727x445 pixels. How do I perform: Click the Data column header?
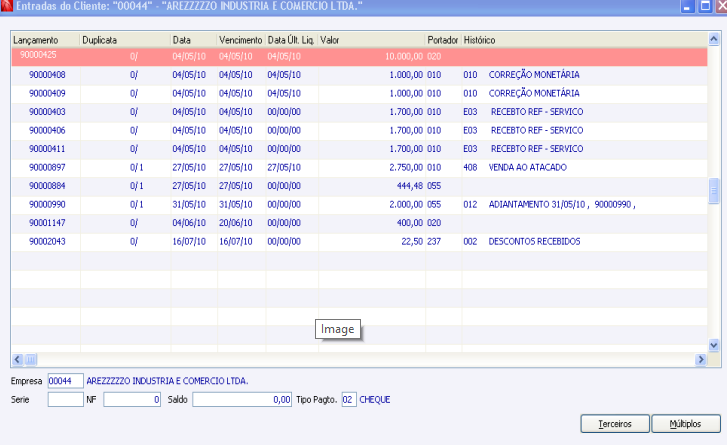pyautogui.click(x=194, y=40)
